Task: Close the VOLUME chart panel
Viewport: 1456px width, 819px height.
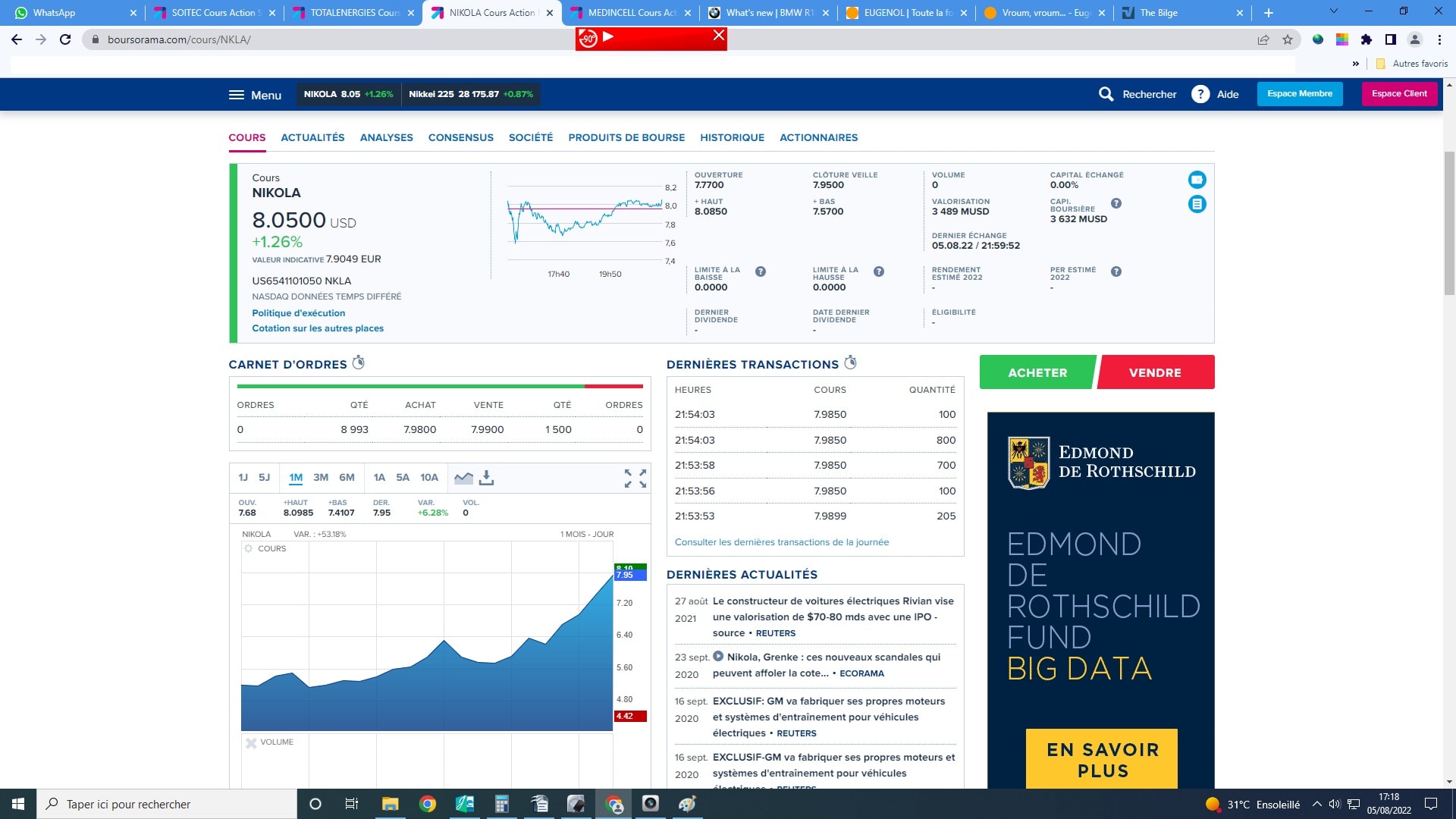Action: (x=251, y=742)
